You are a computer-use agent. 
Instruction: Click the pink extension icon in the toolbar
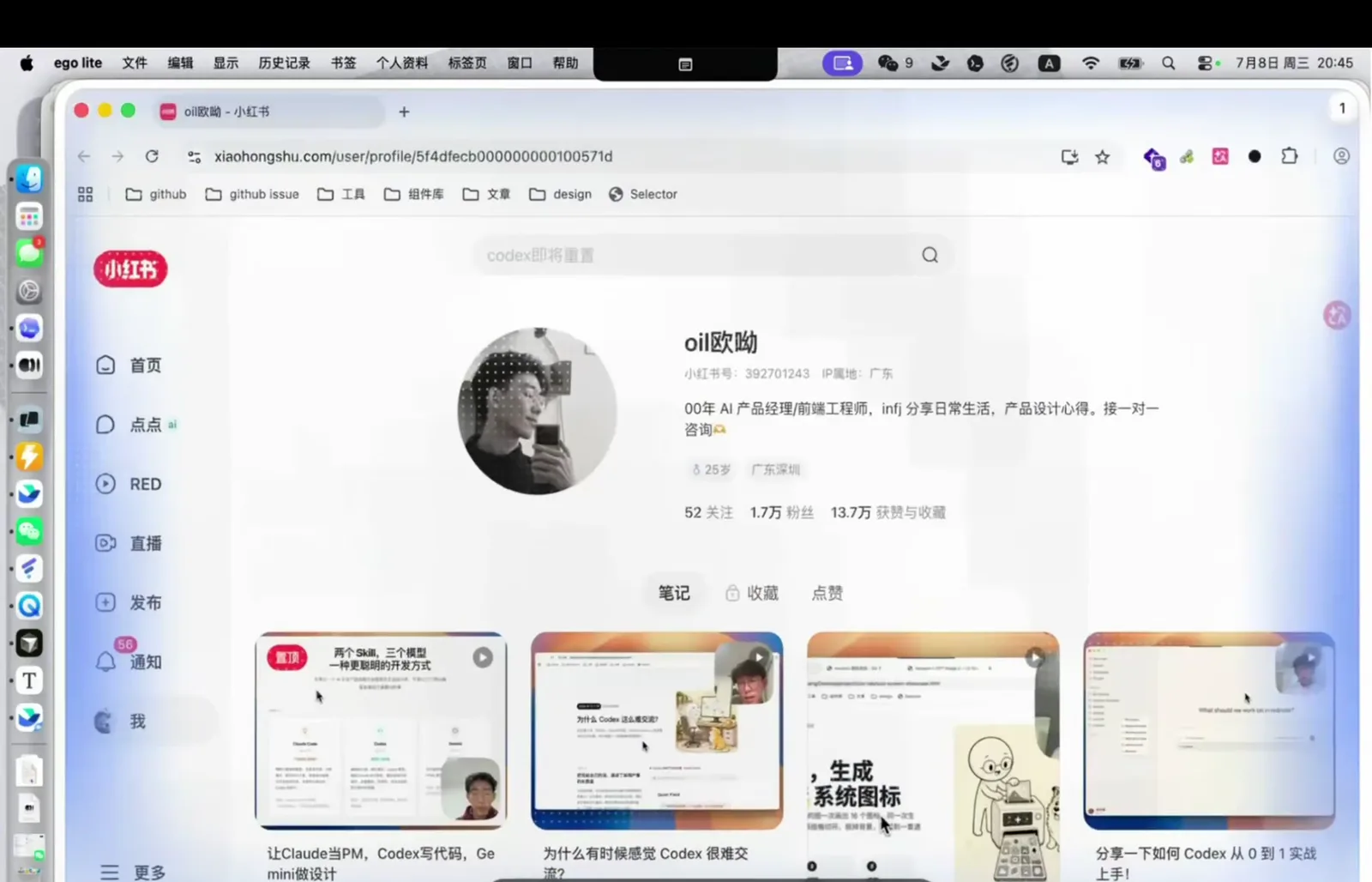[1220, 156]
